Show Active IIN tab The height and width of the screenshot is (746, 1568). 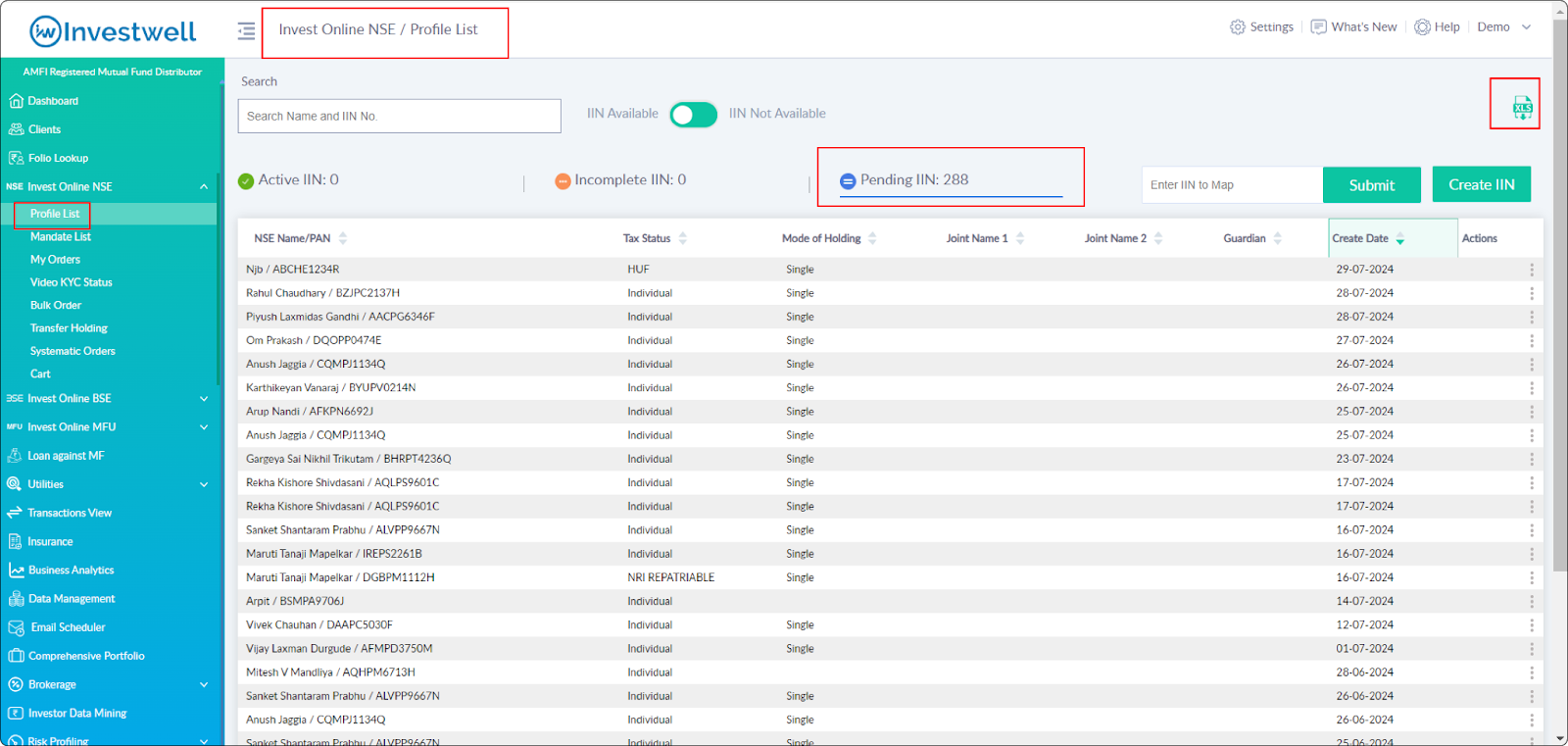pyautogui.click(x=288, y=180)
